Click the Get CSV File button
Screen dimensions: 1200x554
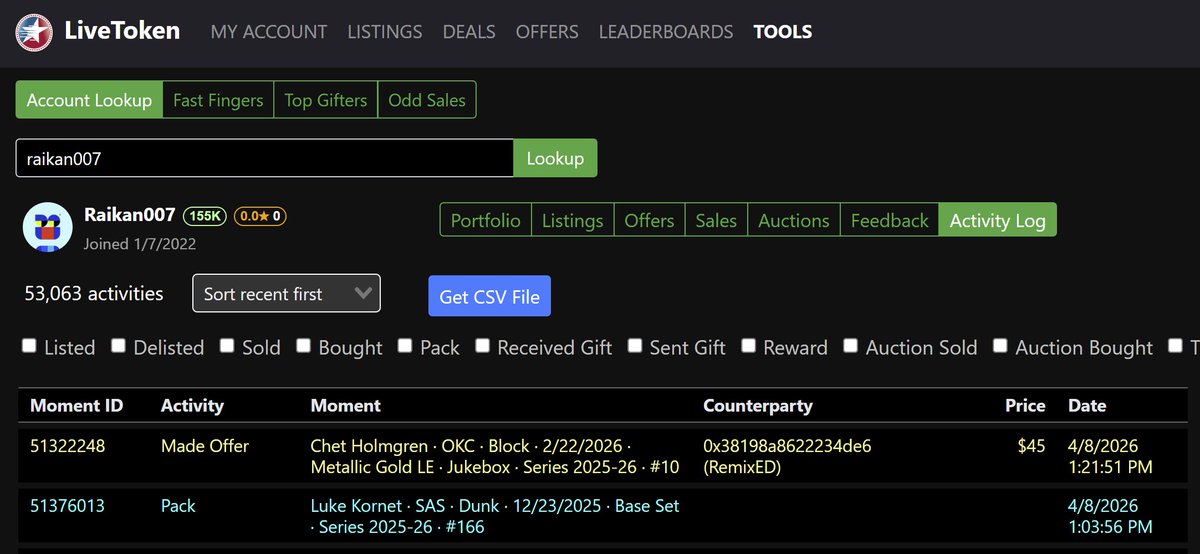click(490, 296)
